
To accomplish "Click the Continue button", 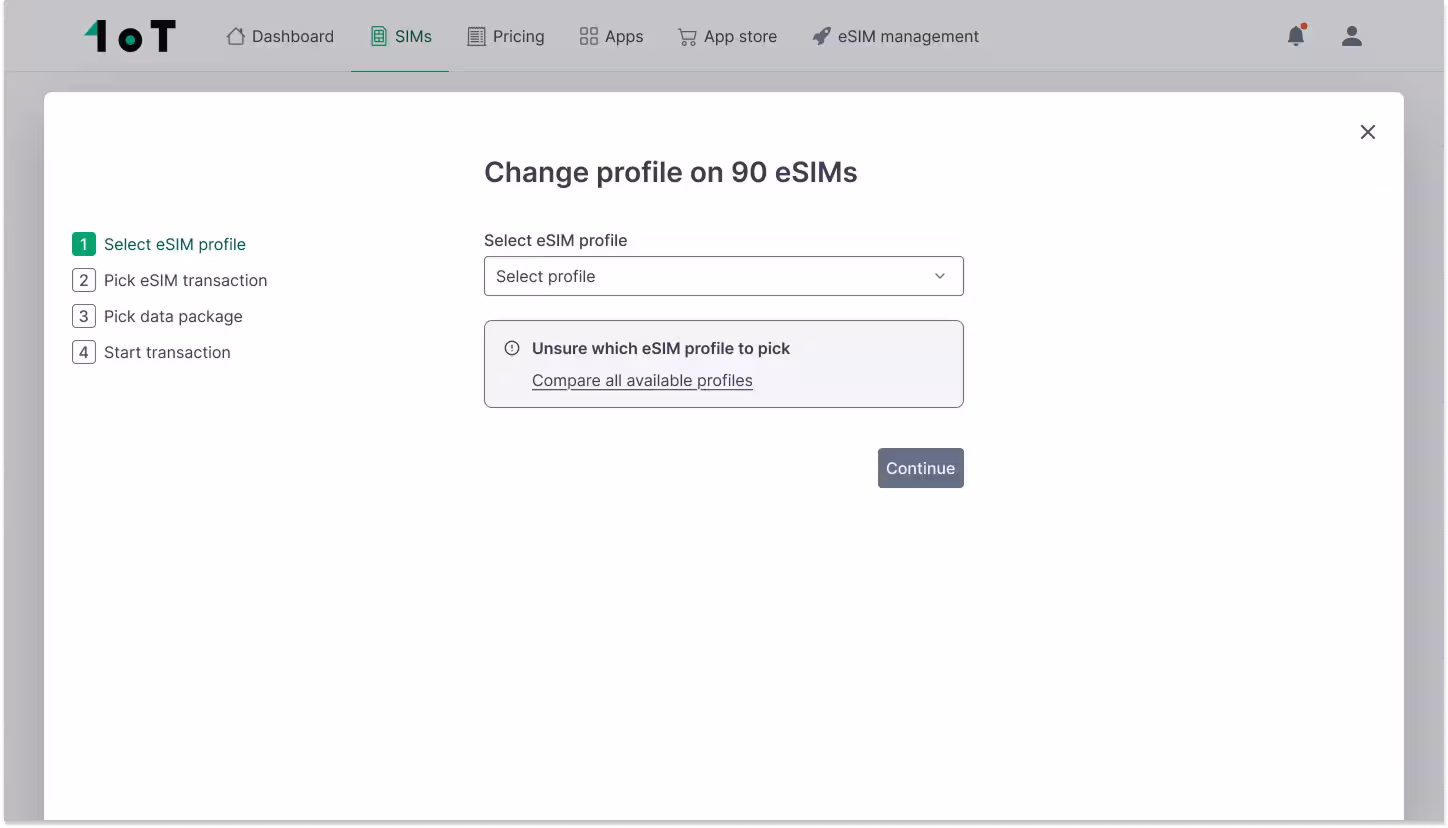I will point(921,468).
